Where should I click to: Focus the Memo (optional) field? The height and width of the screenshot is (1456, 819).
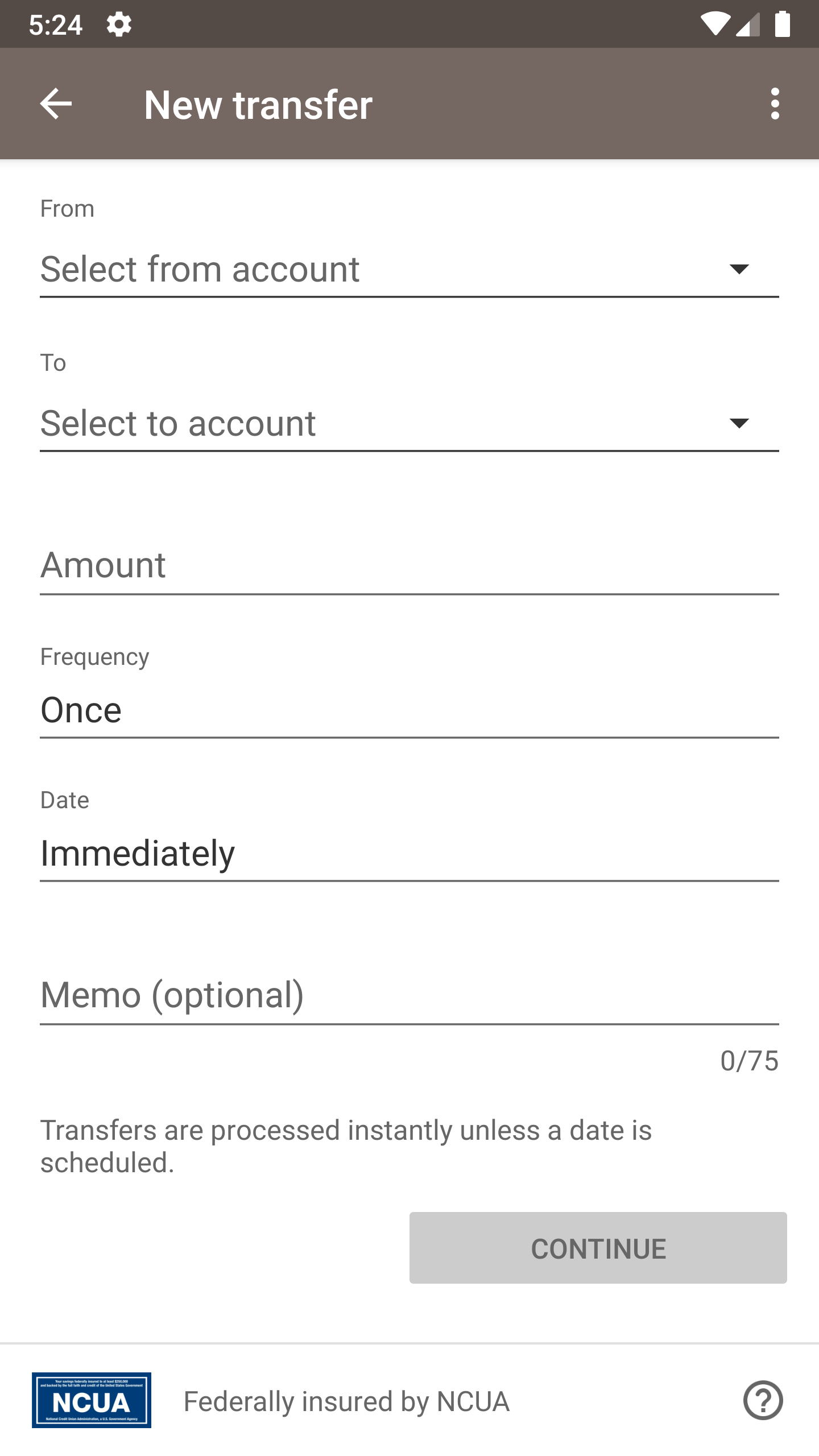(x=408, y=995)
